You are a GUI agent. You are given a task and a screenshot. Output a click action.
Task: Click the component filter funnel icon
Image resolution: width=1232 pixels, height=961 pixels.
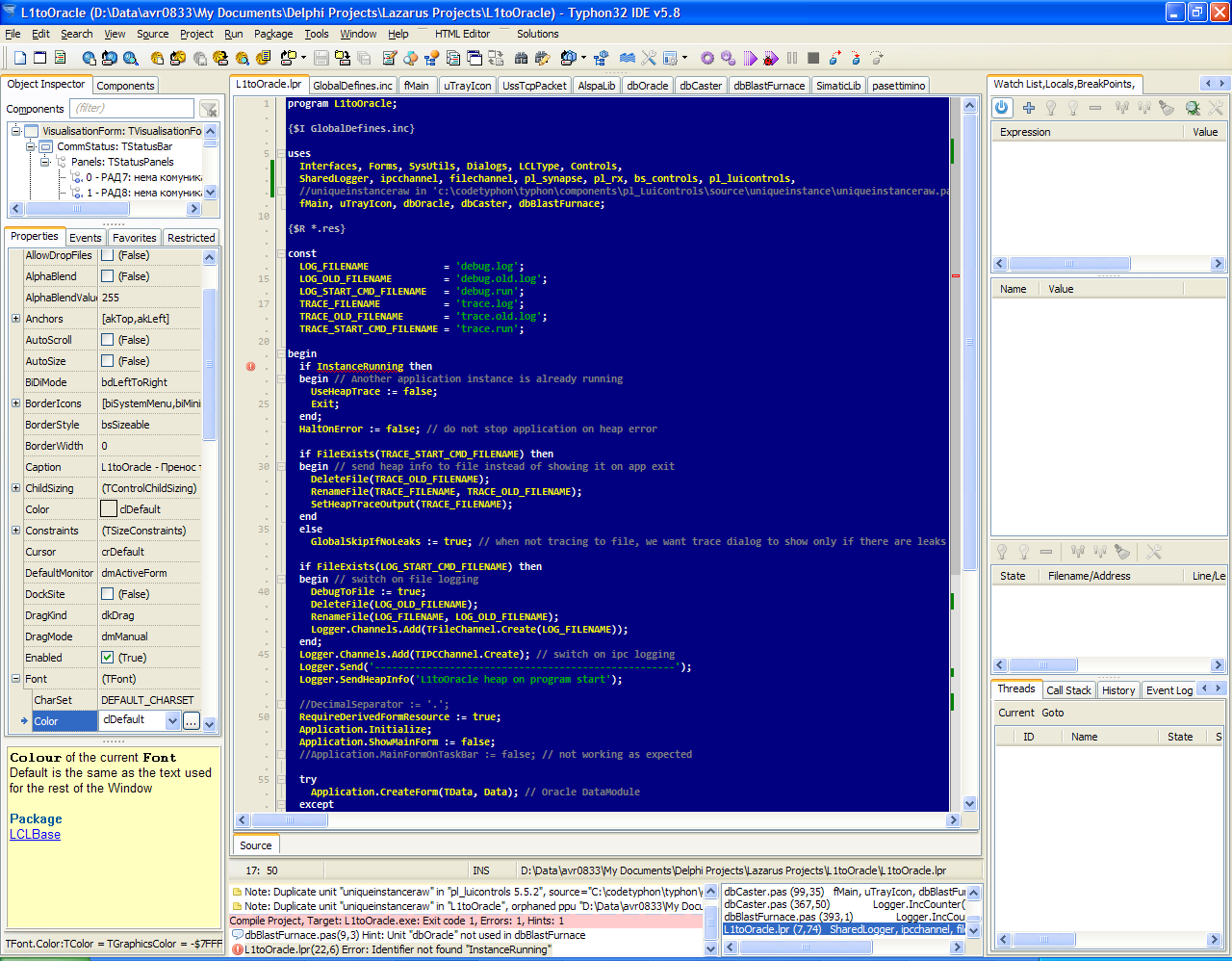[209, 109]
